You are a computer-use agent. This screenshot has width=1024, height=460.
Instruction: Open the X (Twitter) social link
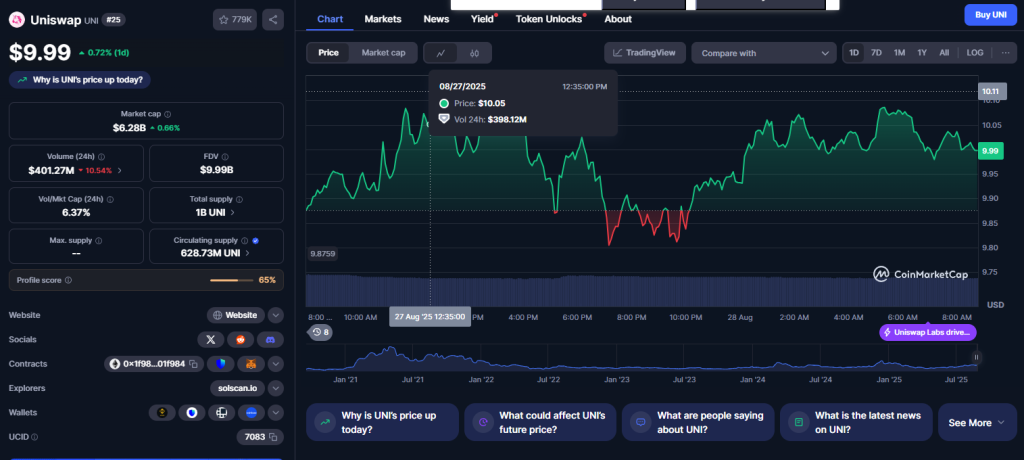point(211,340)
